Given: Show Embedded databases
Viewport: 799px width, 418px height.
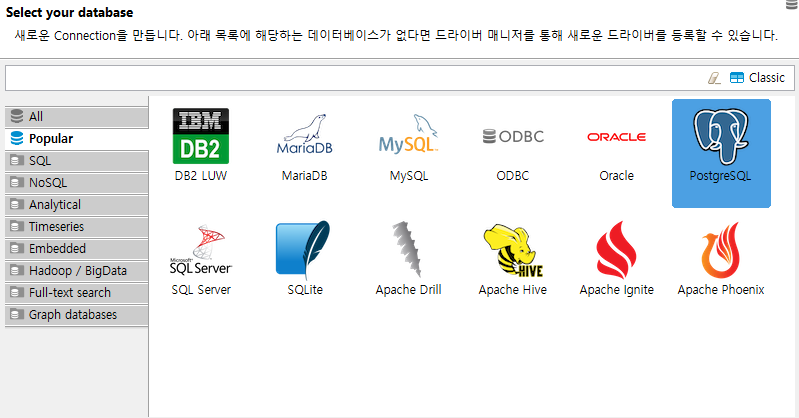Looking at the screenshot, I should click(x=76, y=248).
